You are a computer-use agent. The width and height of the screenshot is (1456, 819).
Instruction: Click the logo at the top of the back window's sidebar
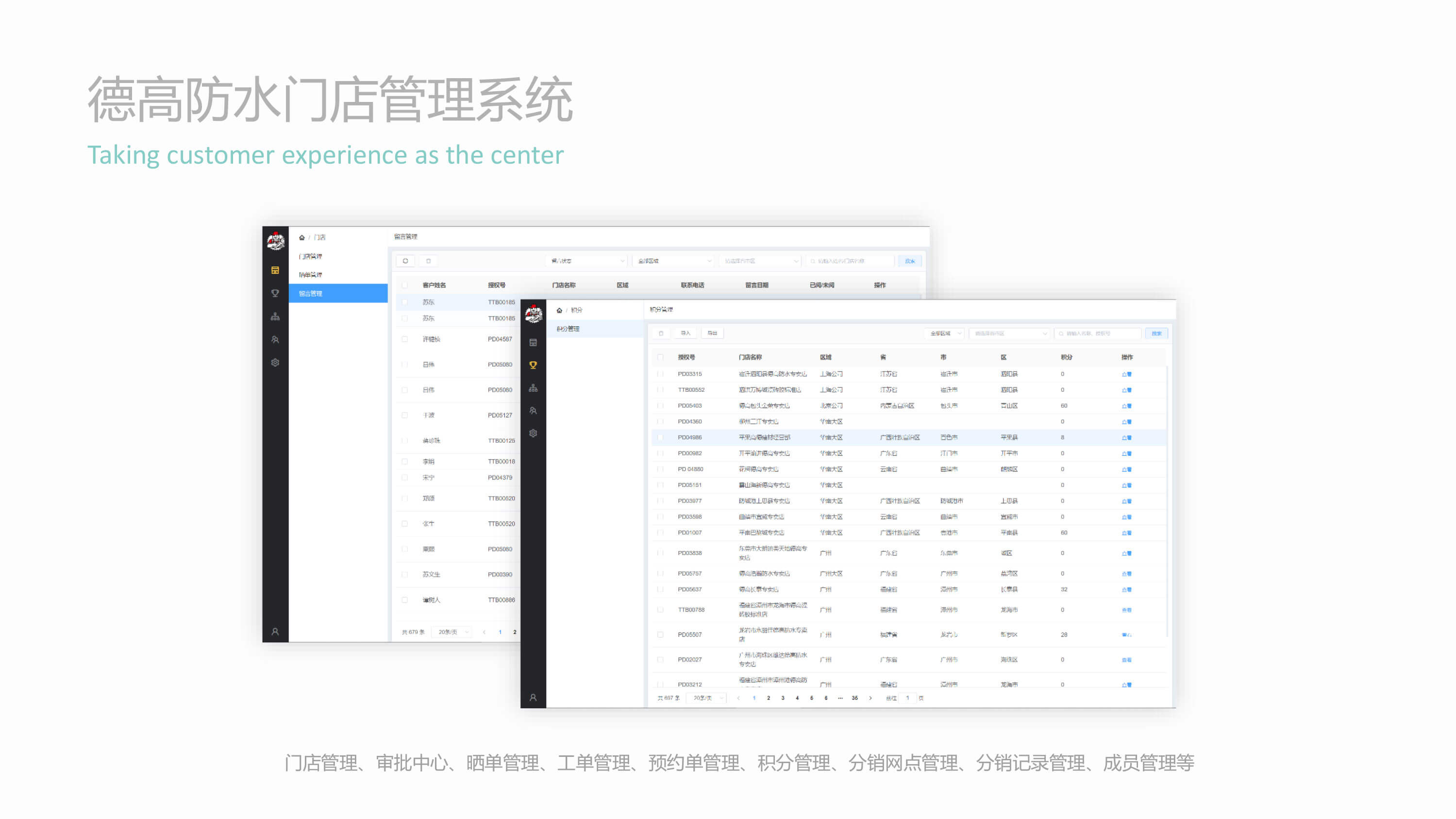point(276,241)
